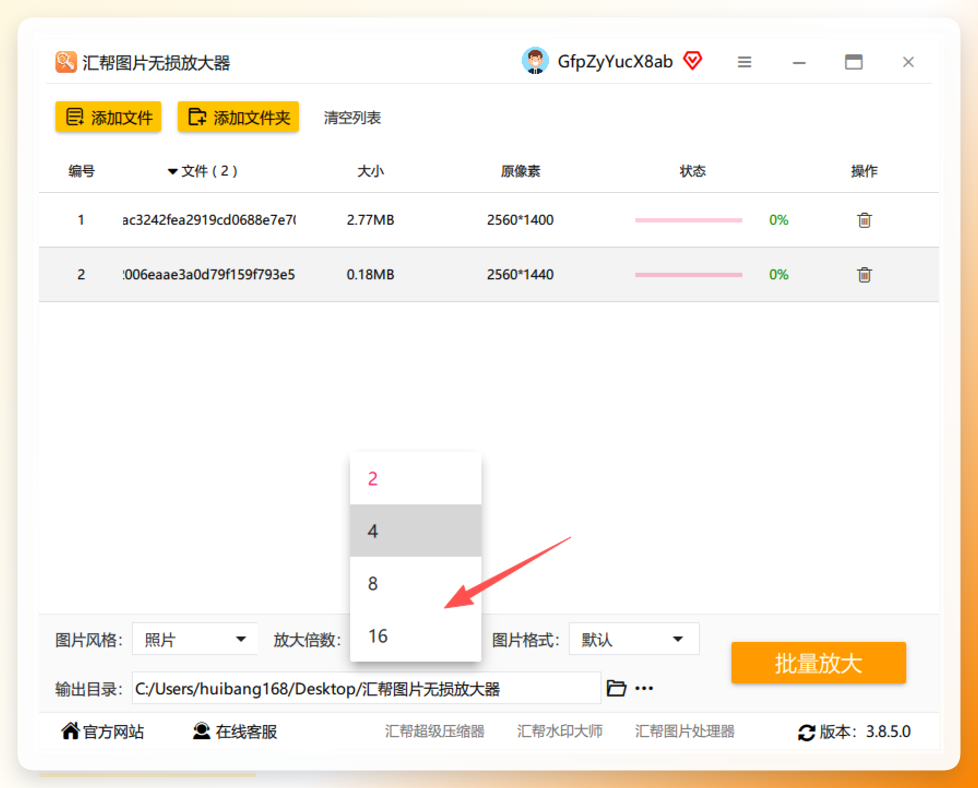This screenshot has width=978, height=788.
Task: Click 添加文件夹 button
Action: click(238, 117)
